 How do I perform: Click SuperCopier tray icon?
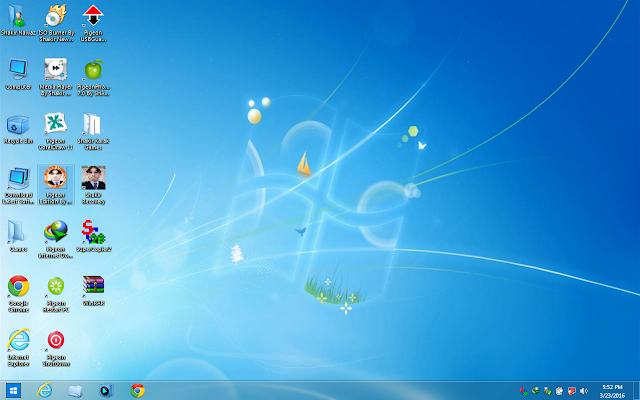(x=523, y=391)
